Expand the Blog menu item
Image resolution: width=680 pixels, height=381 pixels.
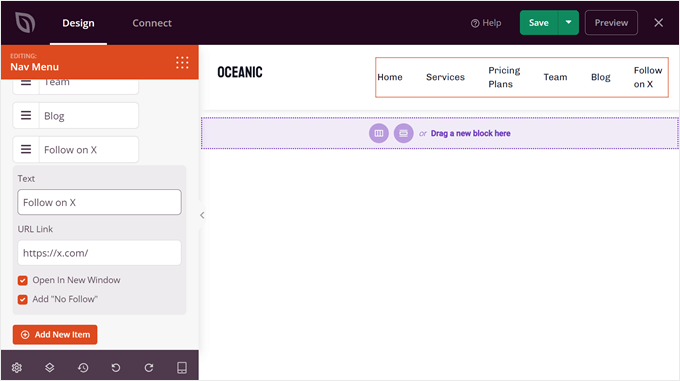88,115
